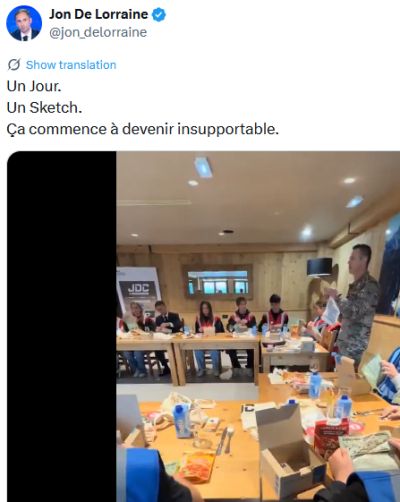
Task: Show translation of the French post
Action: [x=71, y=65]
